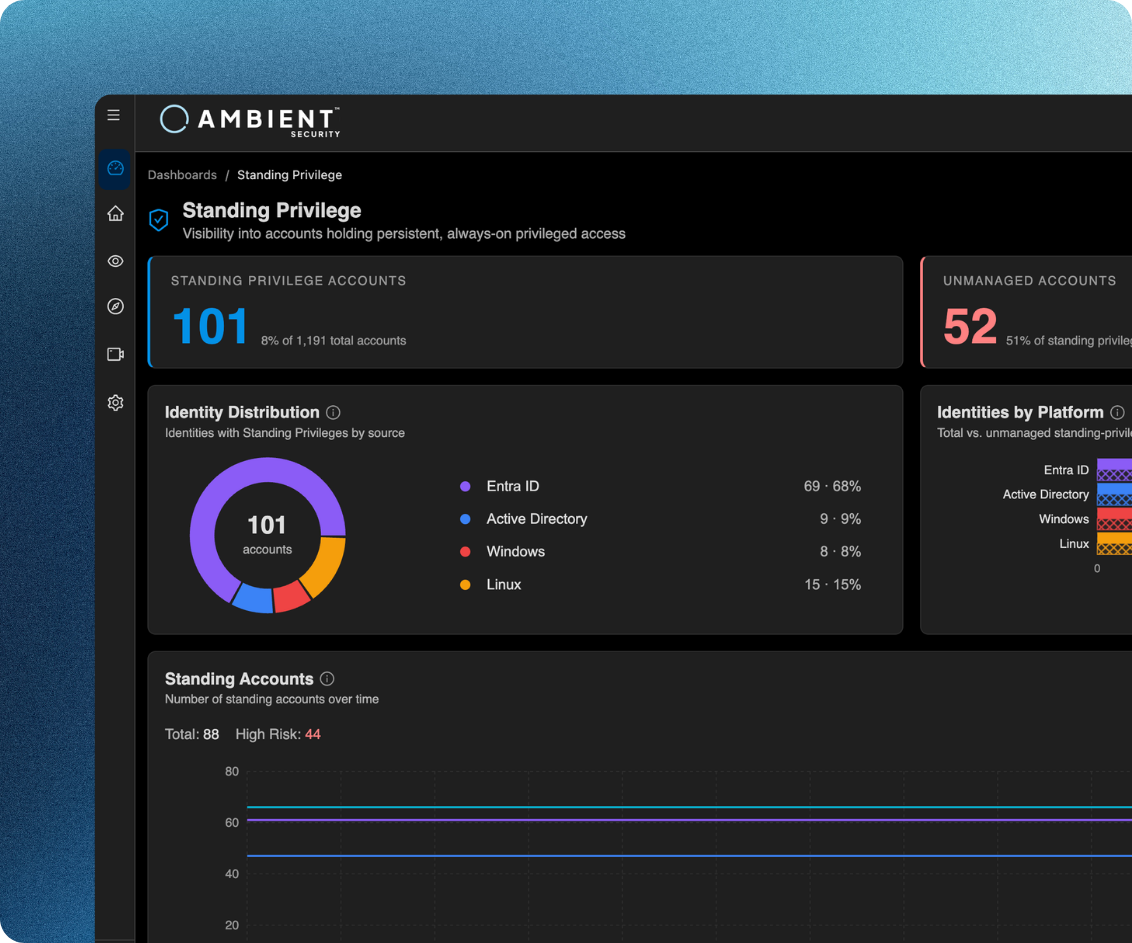Toggle the Active Directory legend entry
Screen dimensions: 1132x943
coord(661,518)
